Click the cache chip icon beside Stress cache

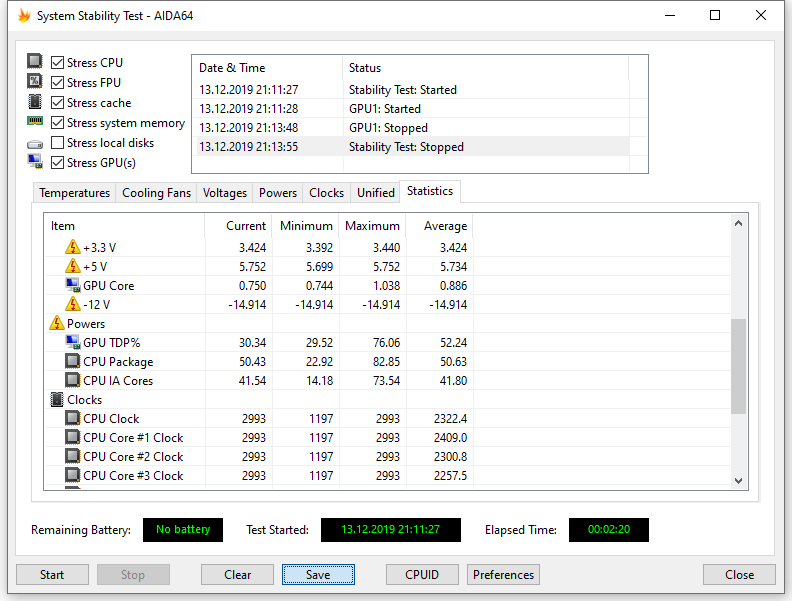35,102
